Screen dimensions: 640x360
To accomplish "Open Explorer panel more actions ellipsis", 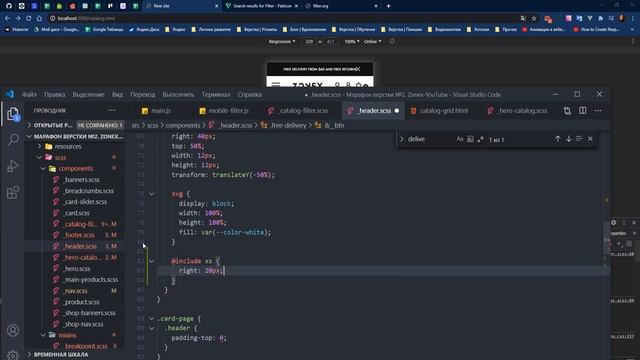I will (x=112, y=111).
